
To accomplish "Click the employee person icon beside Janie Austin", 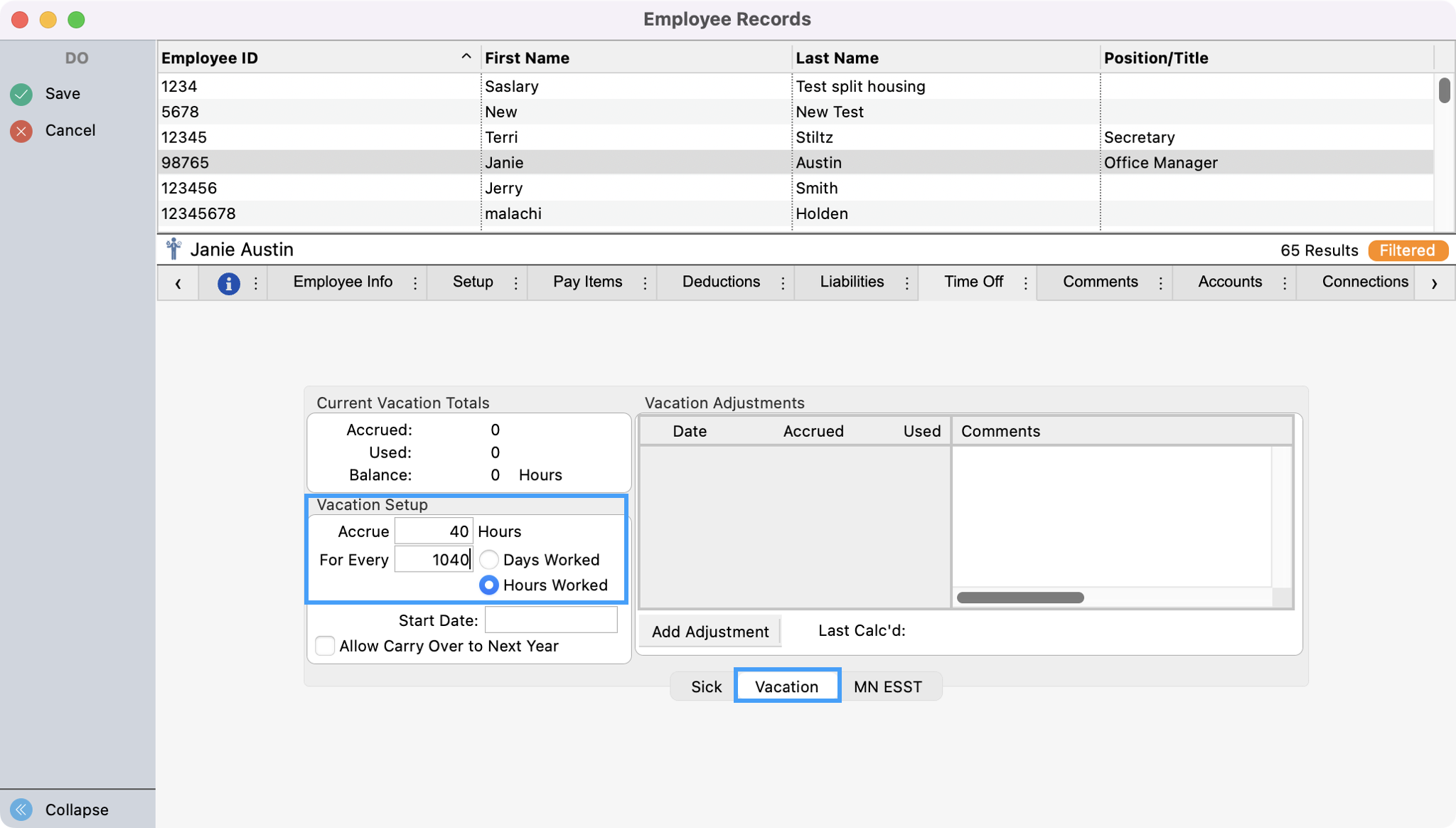I will point(173,250).
